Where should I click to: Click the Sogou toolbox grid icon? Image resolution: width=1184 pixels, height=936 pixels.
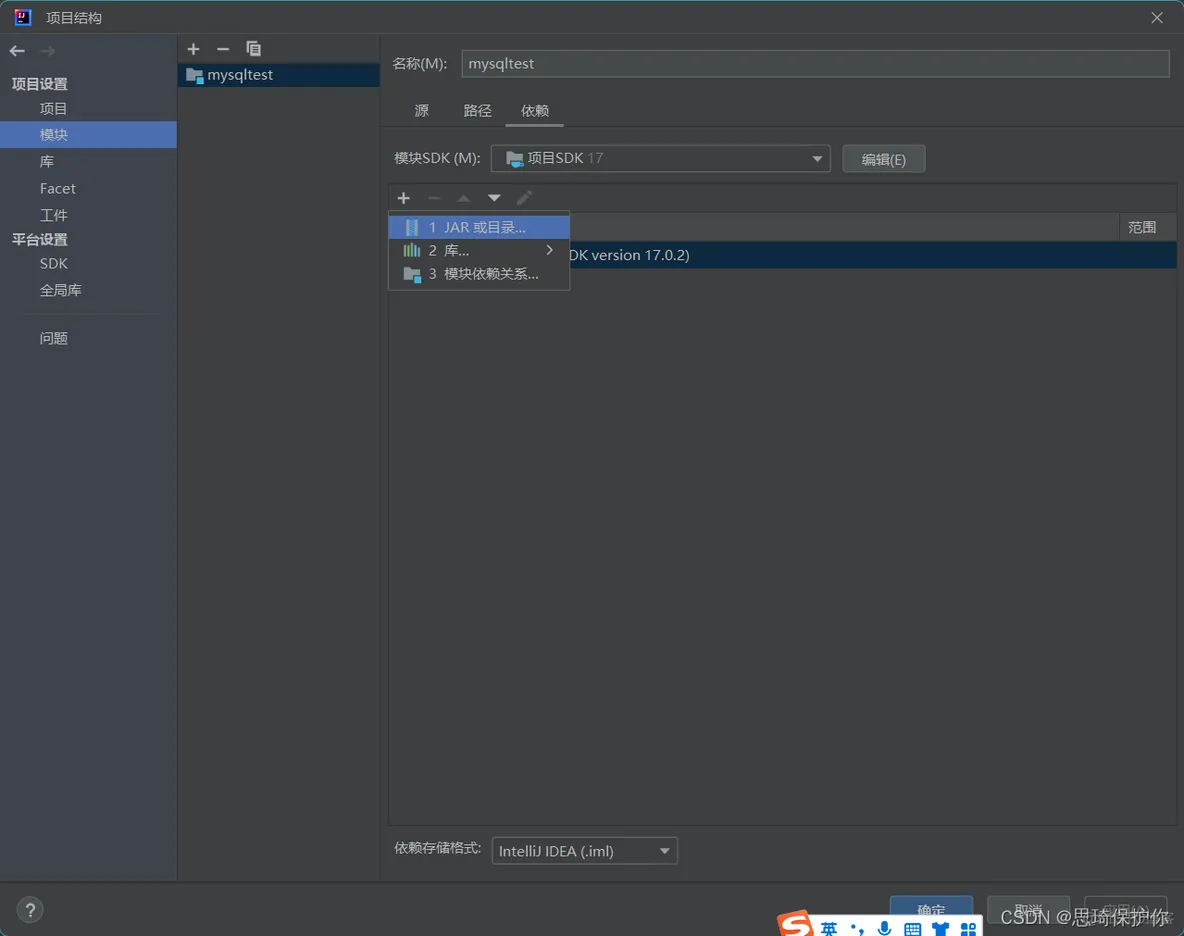click(968, 929)
